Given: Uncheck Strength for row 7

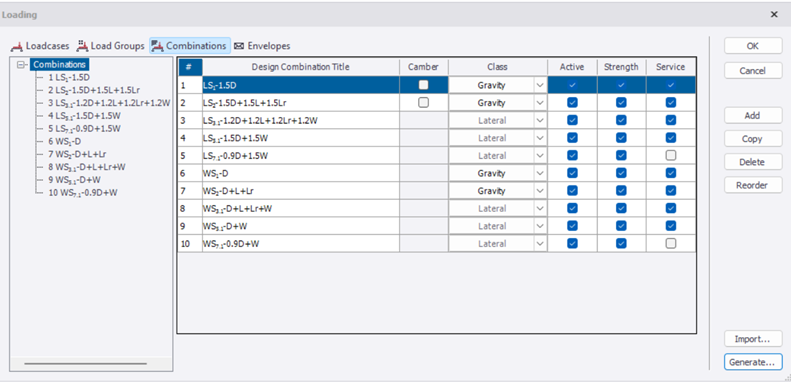Looking at the screenshot, I should coord(621,191).
